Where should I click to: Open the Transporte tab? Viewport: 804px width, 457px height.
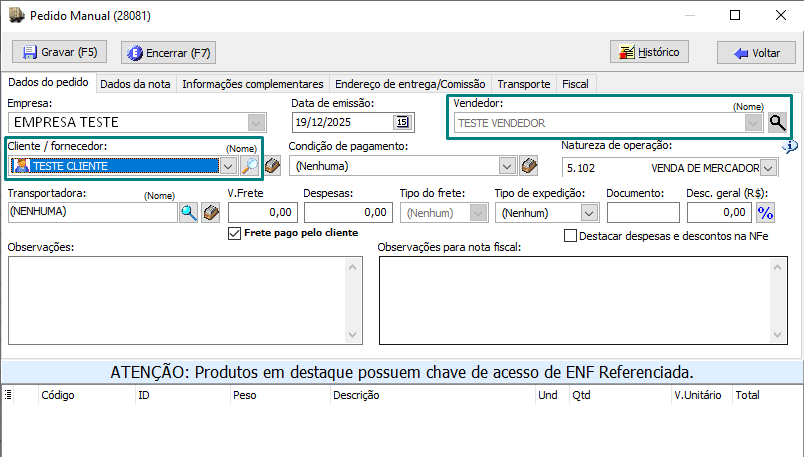(524, 84)
